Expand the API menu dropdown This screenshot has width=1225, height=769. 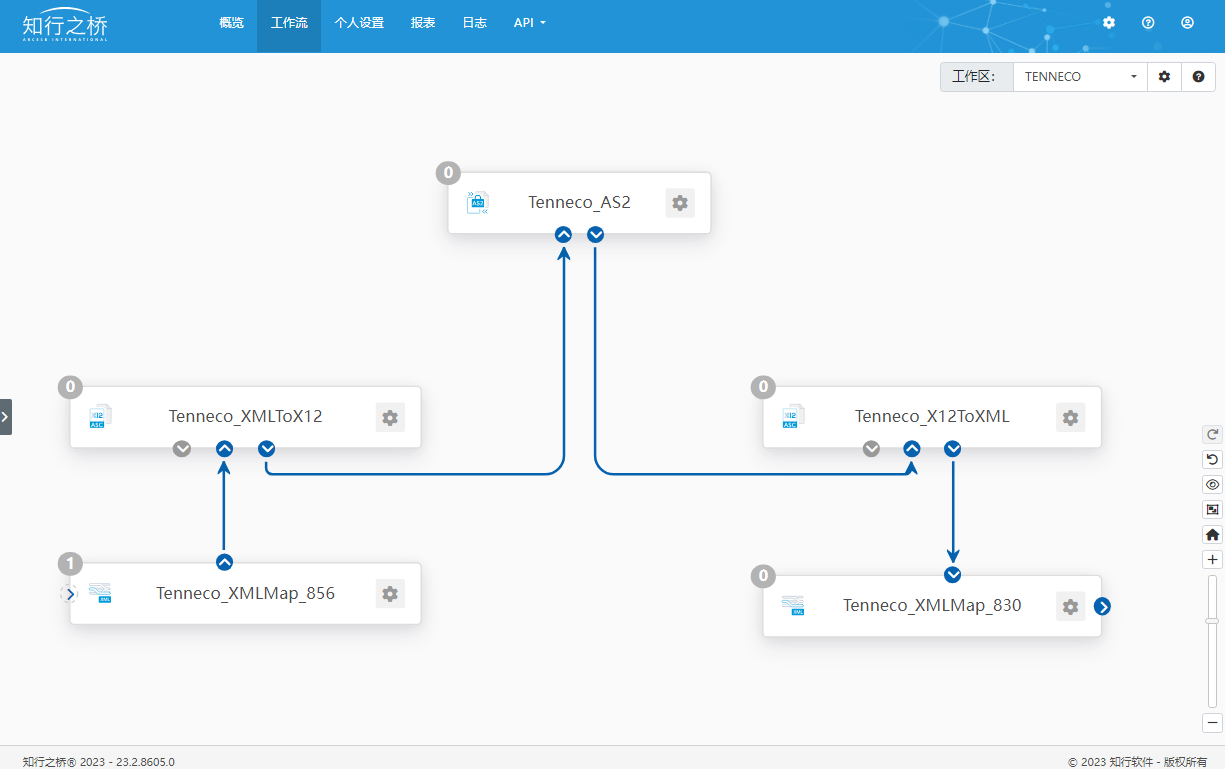click(x=529, y=23)
